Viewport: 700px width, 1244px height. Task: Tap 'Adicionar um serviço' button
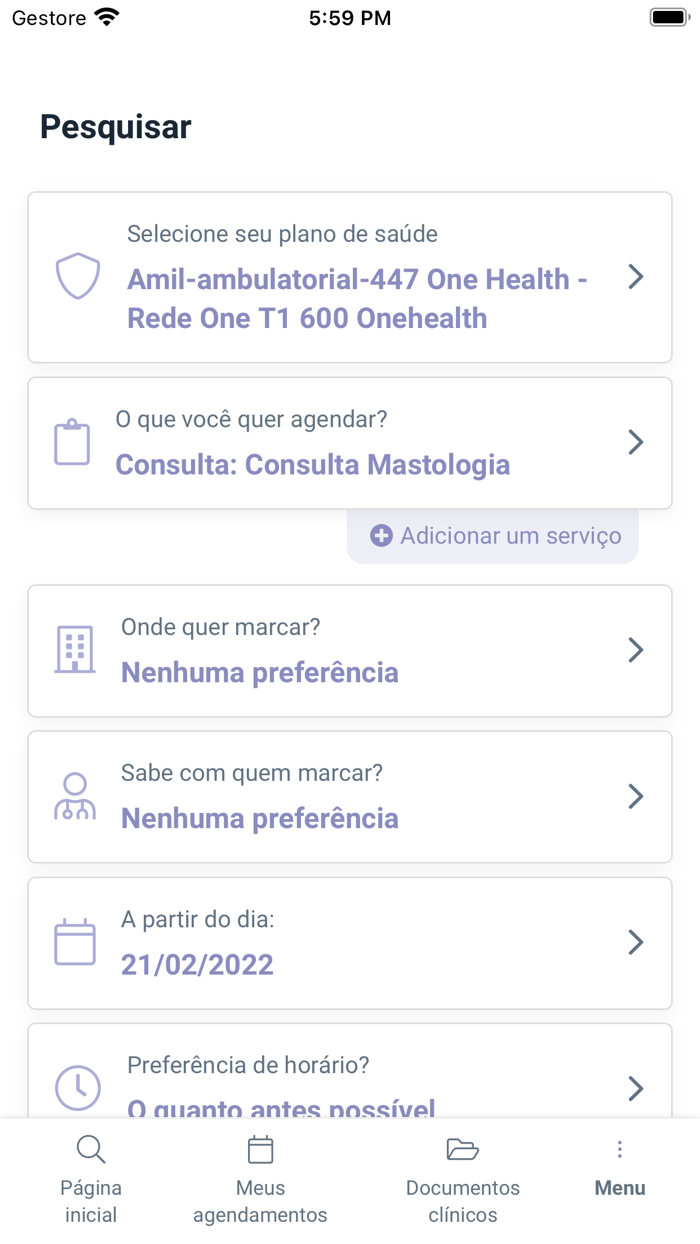[x=492, y=535]
